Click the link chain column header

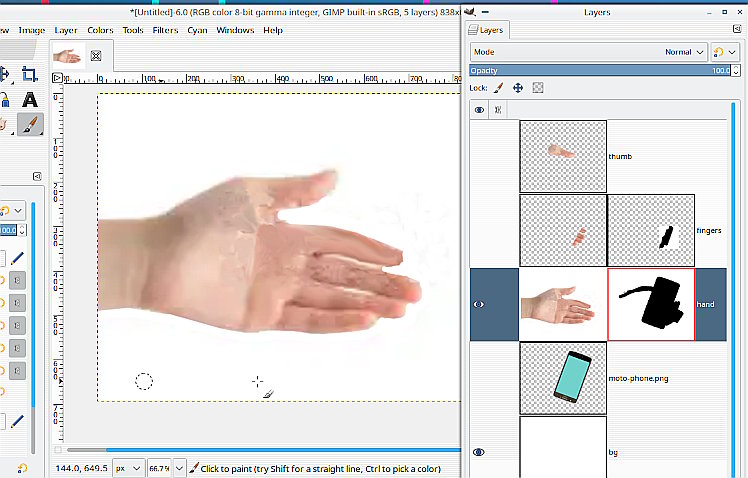498,110
